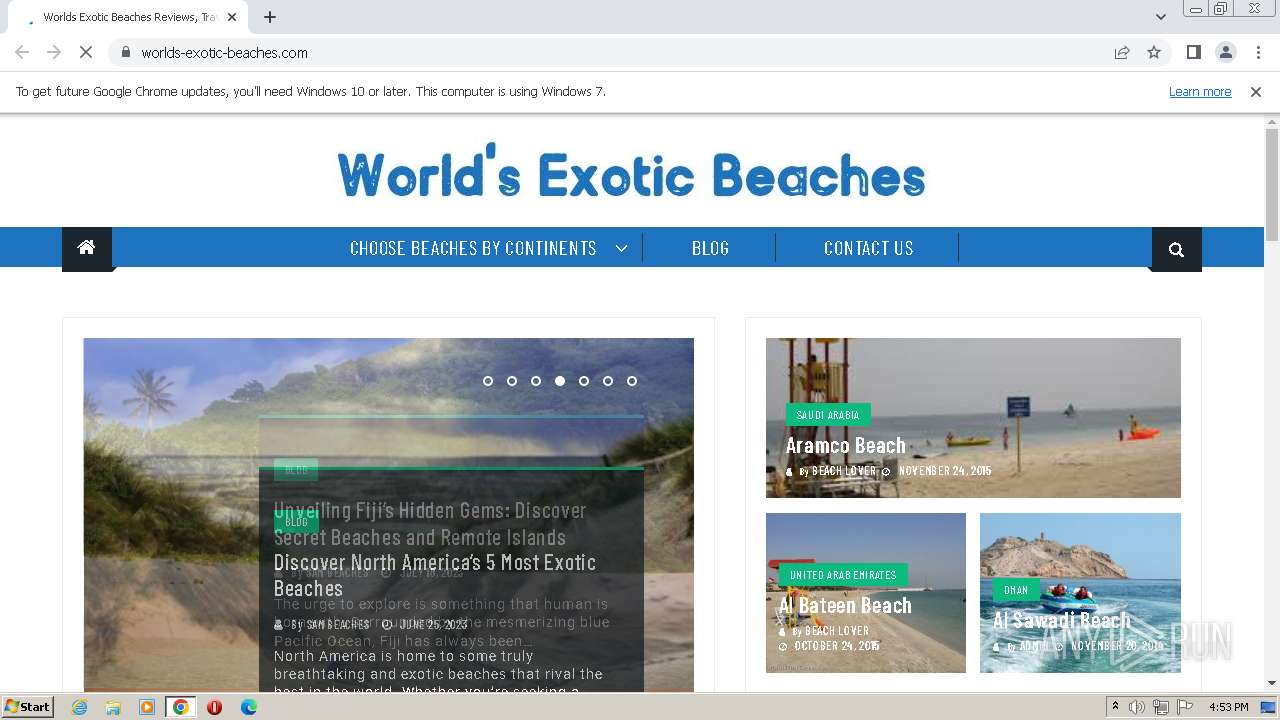The height and width of the screenshot is (720, 1280).
Task: Open the Windows Start button
Action: [28, 706]
